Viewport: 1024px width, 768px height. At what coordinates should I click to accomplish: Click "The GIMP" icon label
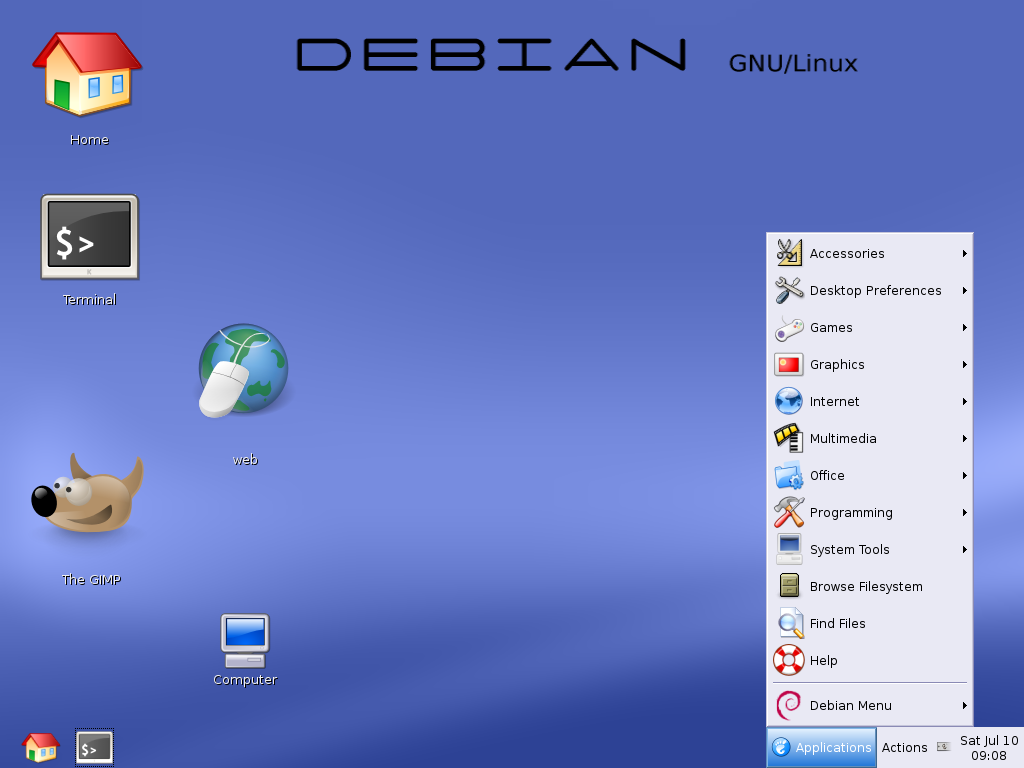[91, 580]
